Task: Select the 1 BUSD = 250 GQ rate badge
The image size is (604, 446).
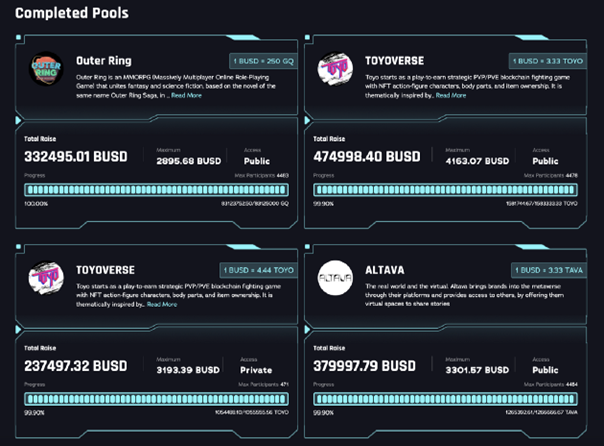Action: (263, 61)
